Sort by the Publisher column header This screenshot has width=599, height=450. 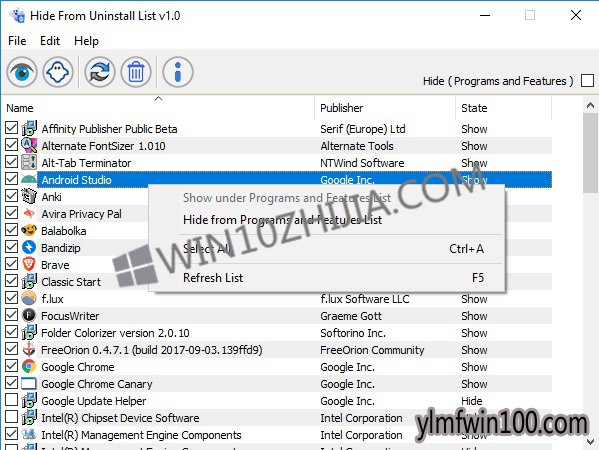(385, 108)
